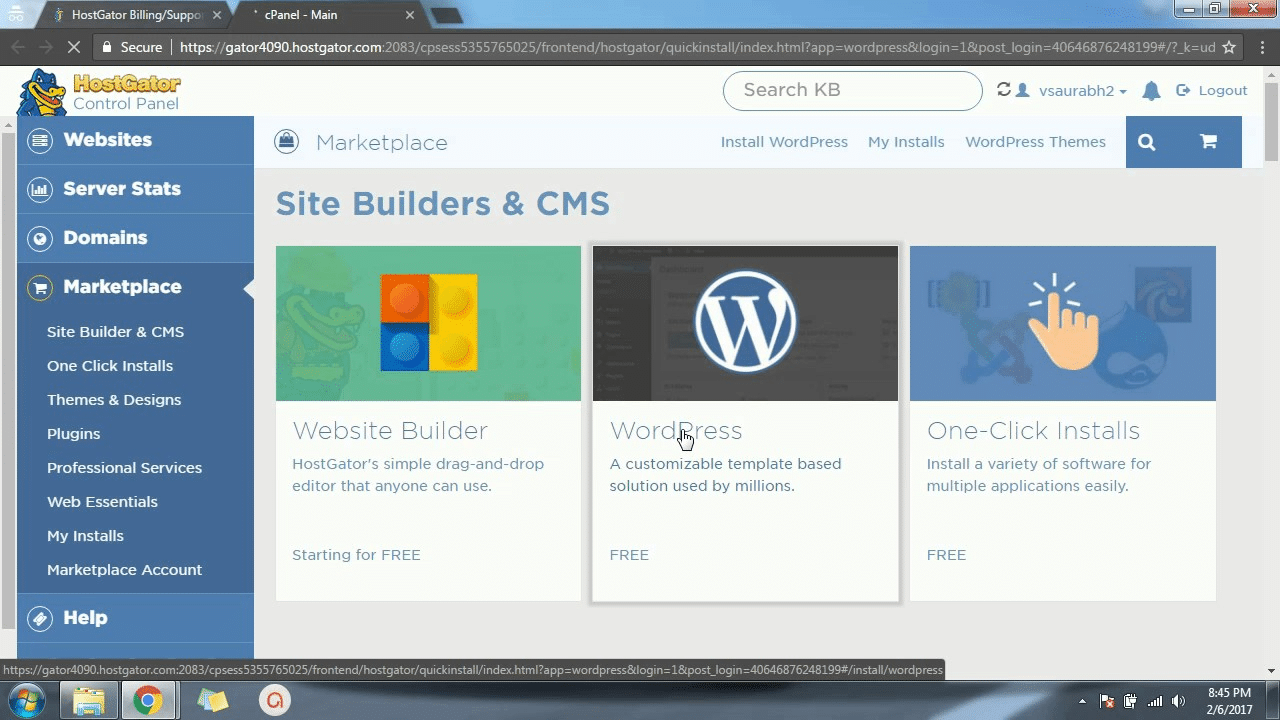Click the notifications bell icon

[x=1151, y=91]
